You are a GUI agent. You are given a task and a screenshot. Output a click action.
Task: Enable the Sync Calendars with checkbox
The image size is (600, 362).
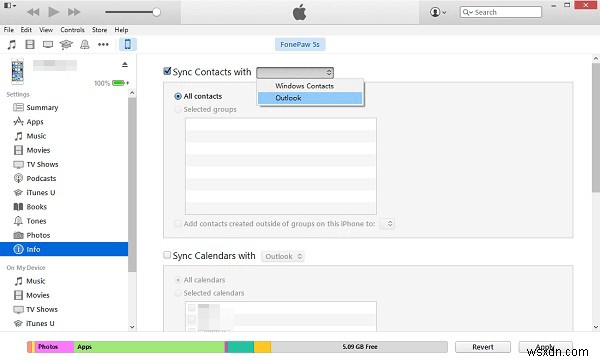(x=167, y=255)
